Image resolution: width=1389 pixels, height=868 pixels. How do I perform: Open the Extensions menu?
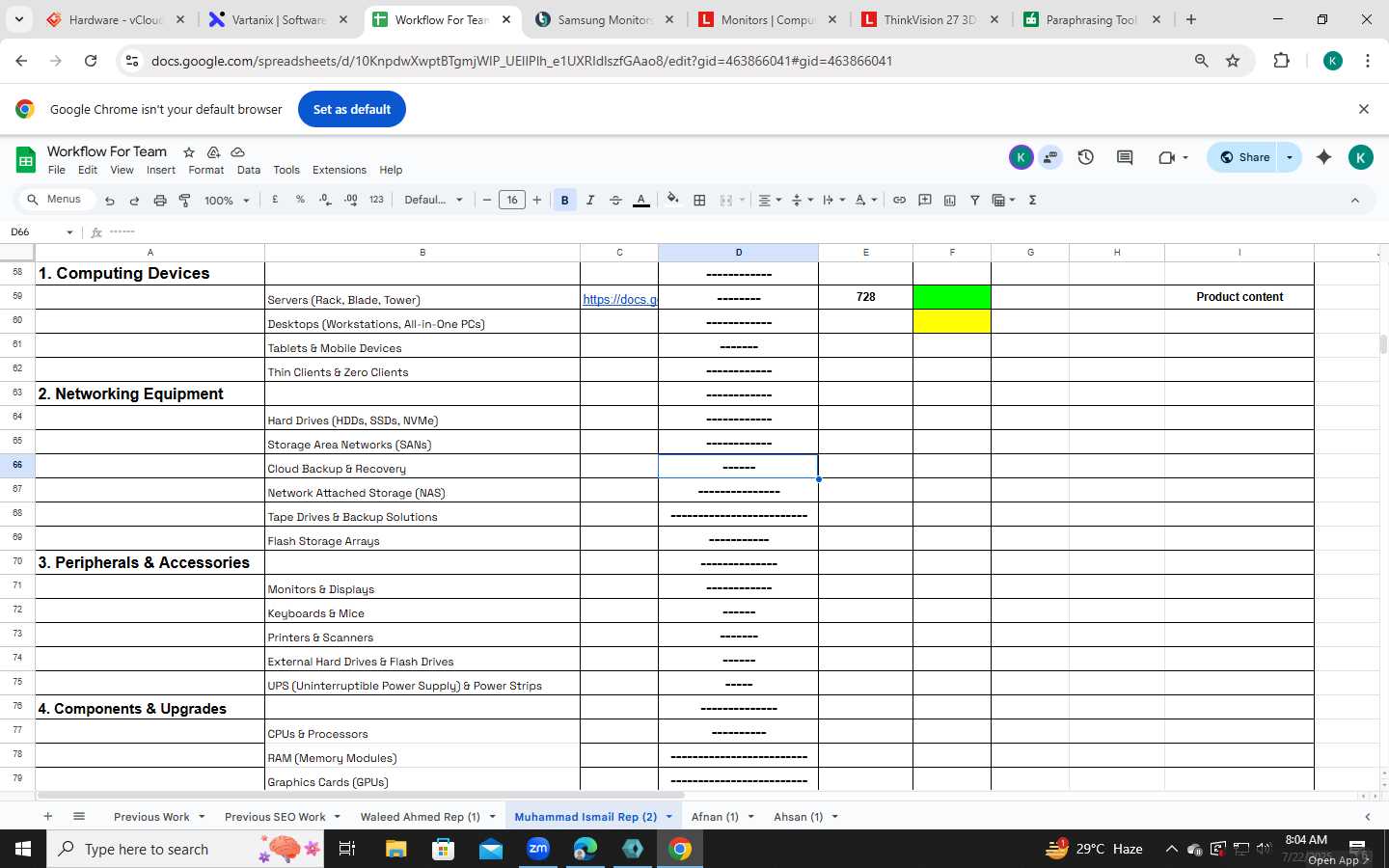click(x=340, y=170)
